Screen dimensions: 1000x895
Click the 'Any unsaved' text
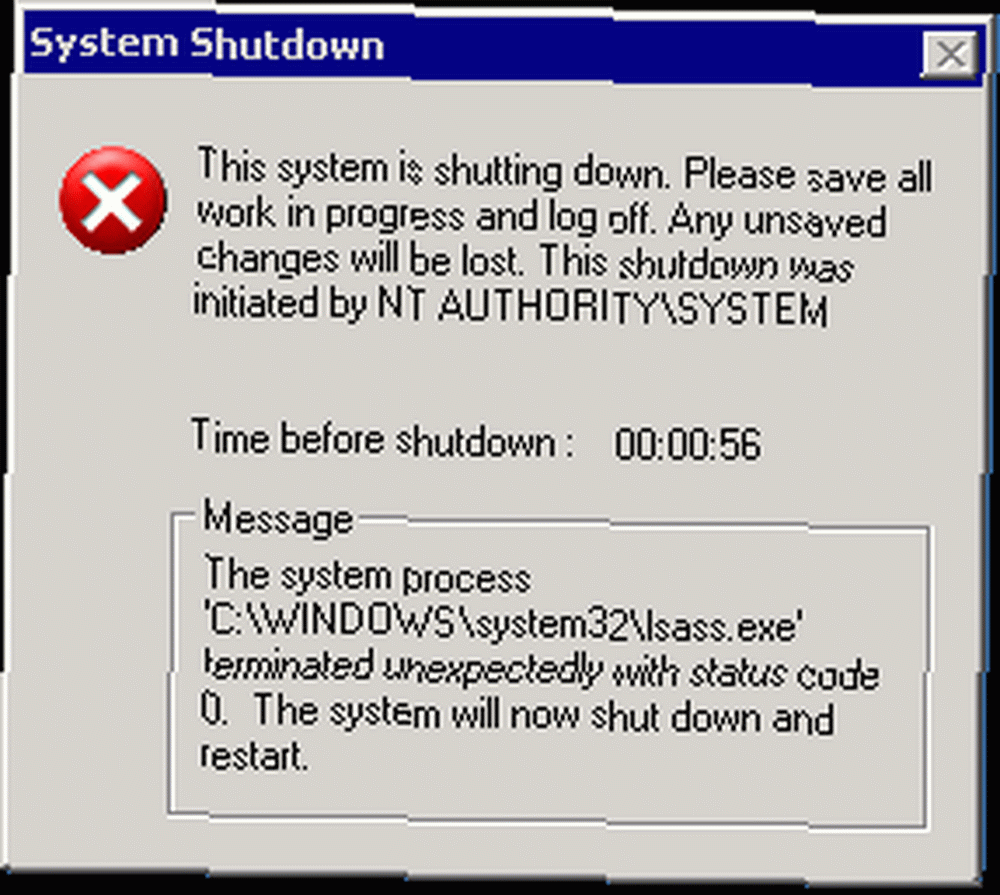point(777,221)
